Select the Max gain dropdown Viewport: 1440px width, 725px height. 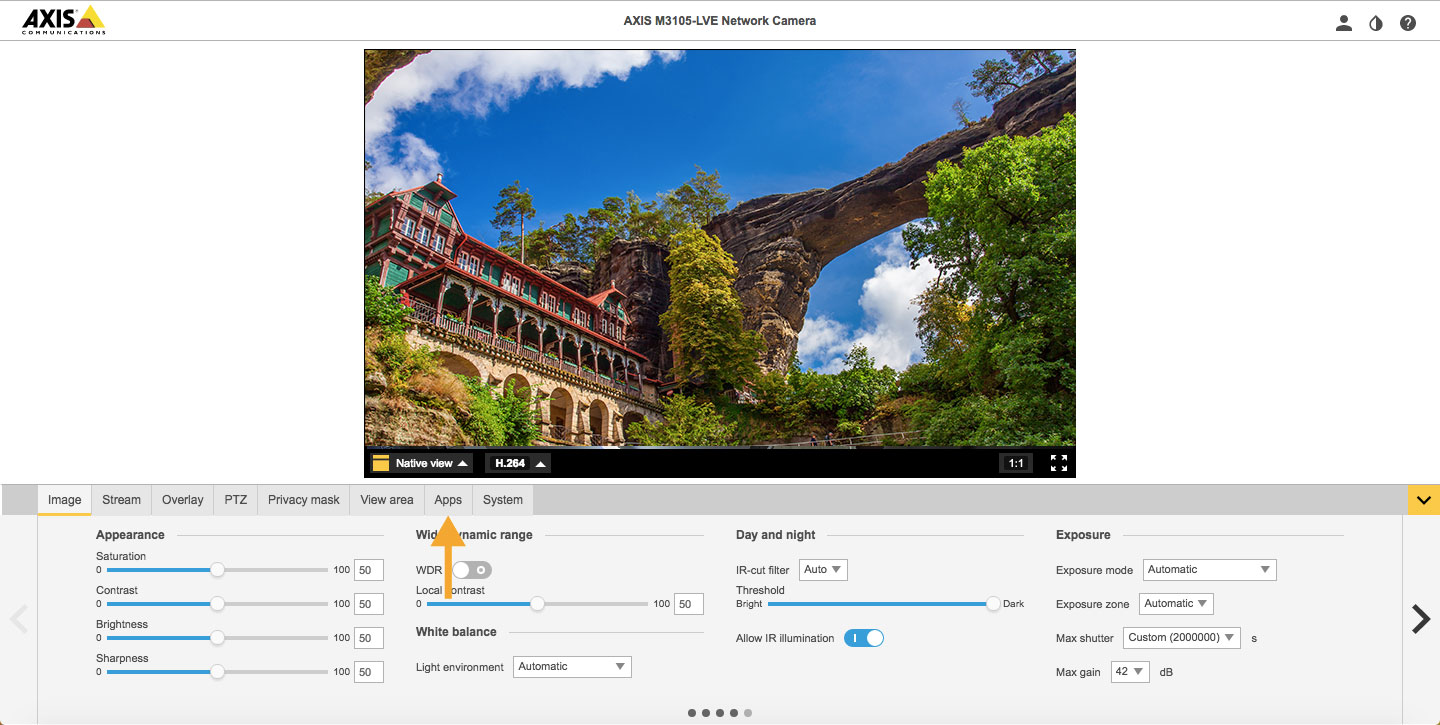(x=1130, y=672)
